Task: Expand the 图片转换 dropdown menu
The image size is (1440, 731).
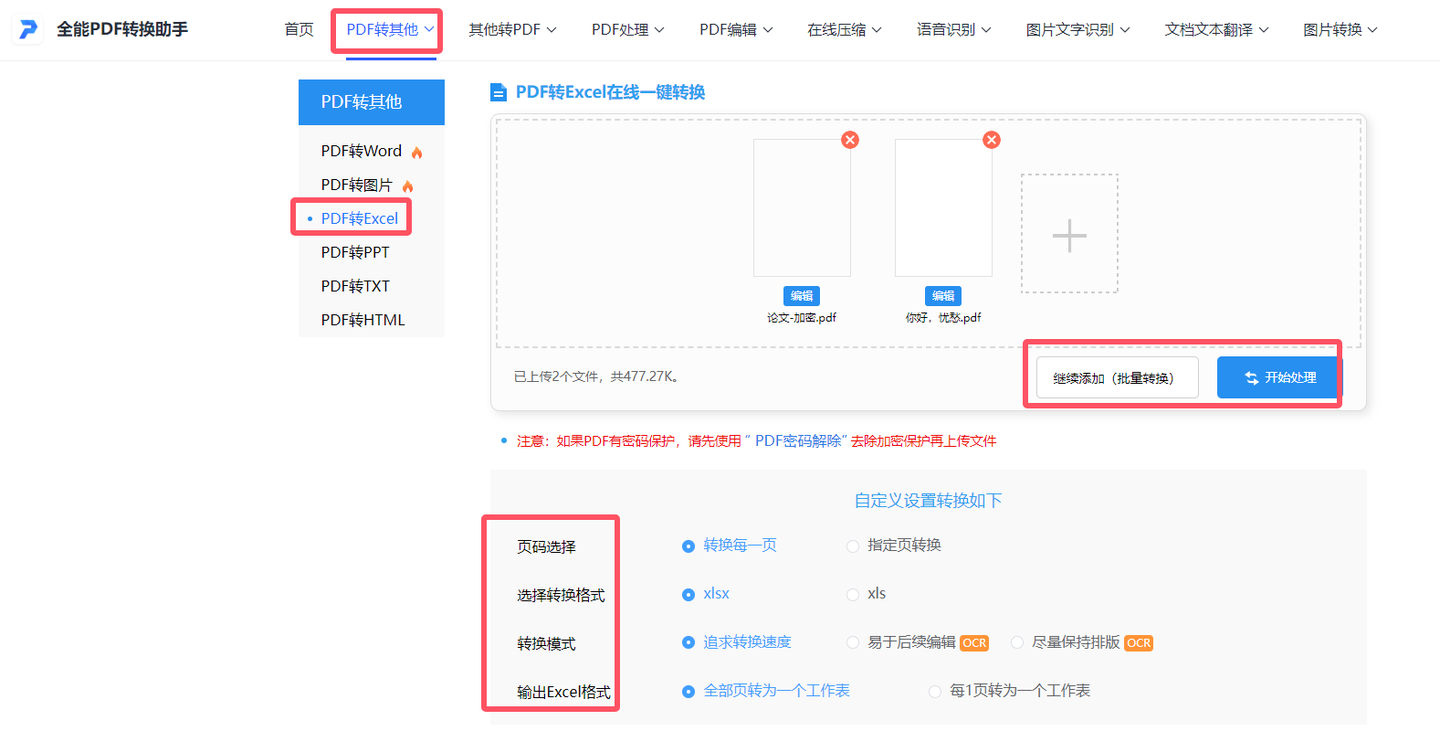Action: coord(1341,30)
